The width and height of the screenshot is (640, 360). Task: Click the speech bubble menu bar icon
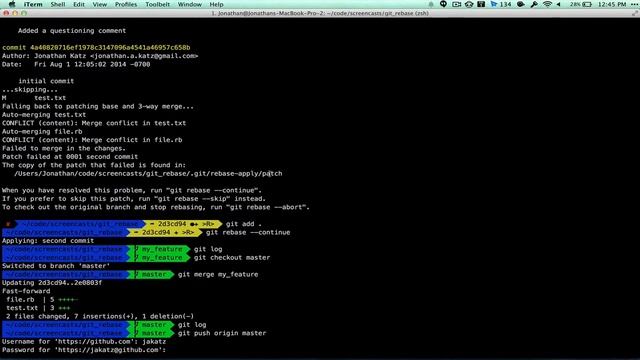pyautogui.click(x=443, y=4)
